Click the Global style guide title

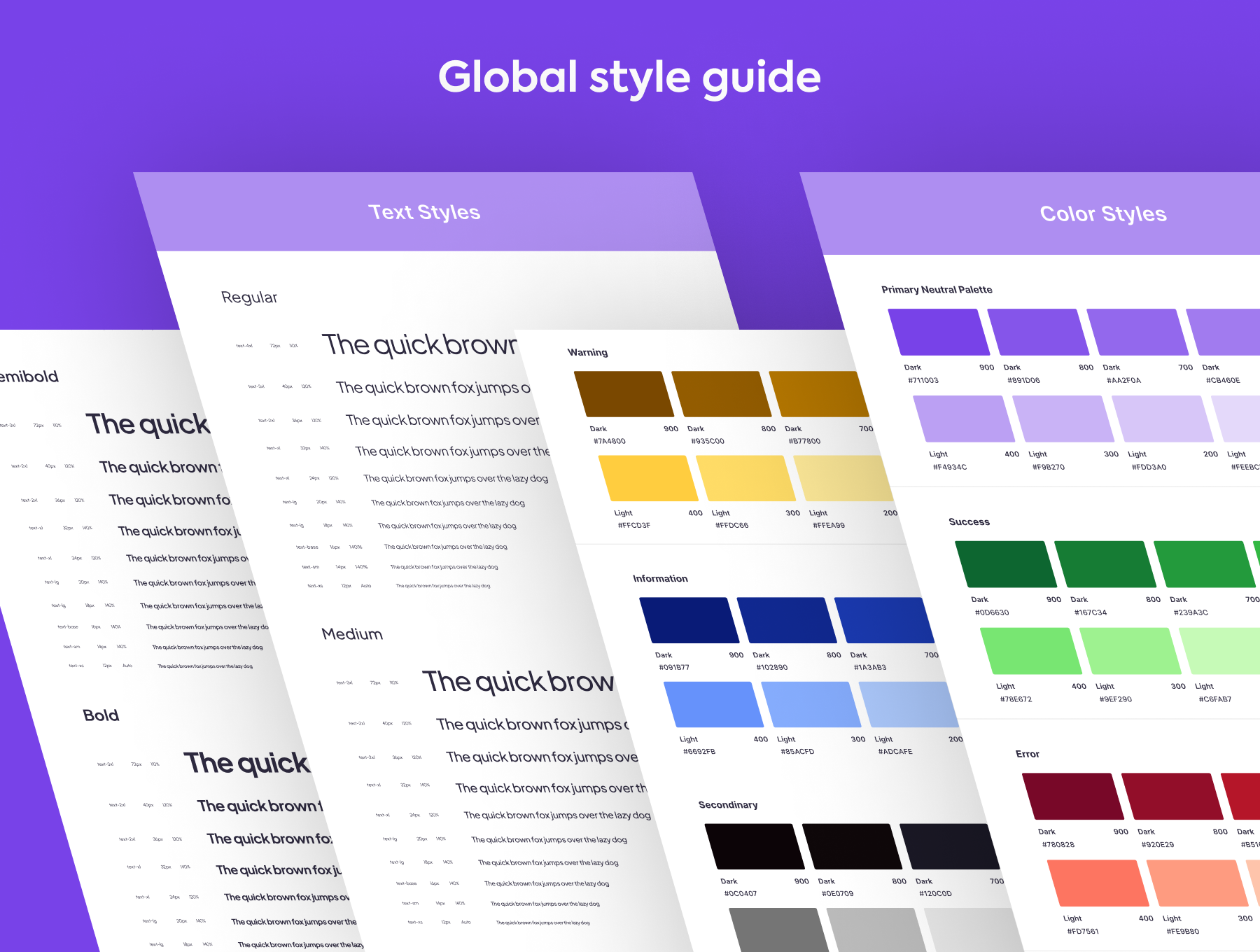point(629,77)
